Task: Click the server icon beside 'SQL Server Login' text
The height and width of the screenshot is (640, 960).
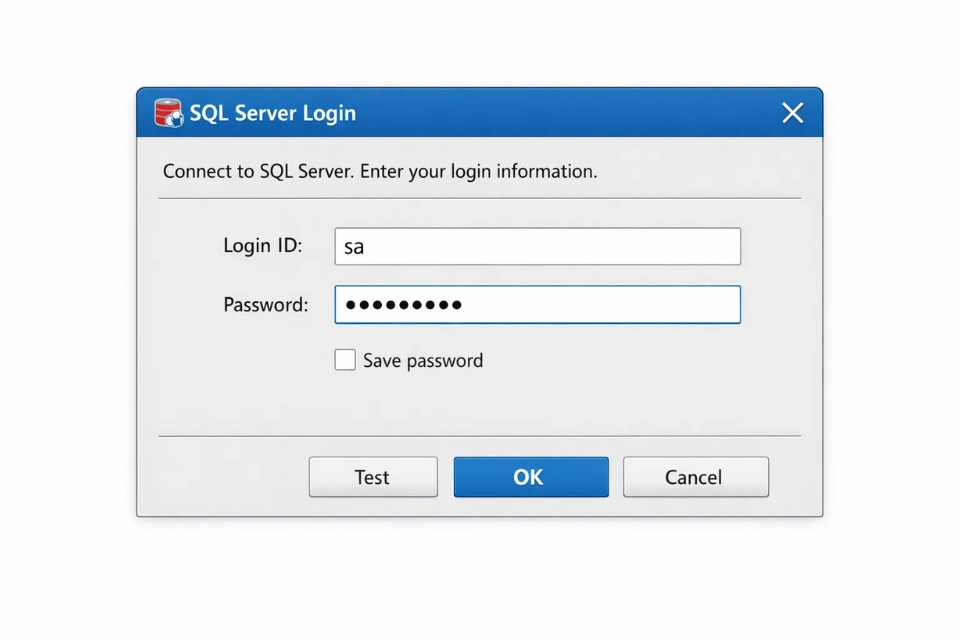Action: click(166, 112)
